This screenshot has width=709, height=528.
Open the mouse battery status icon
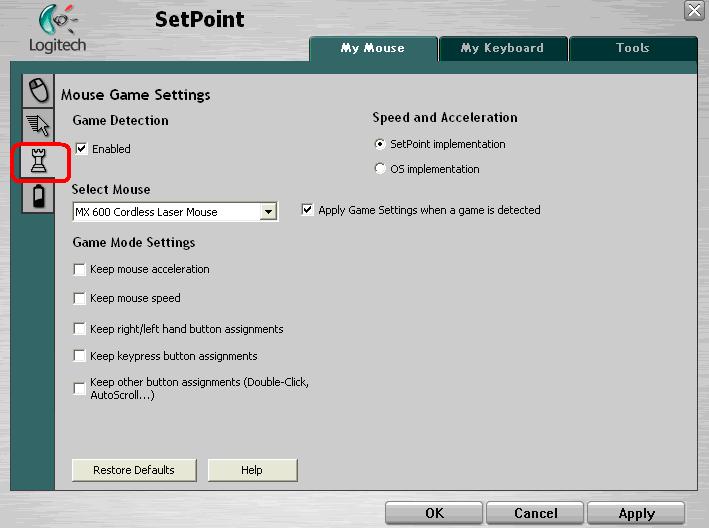pyautogui.click(x=38, y=196)
